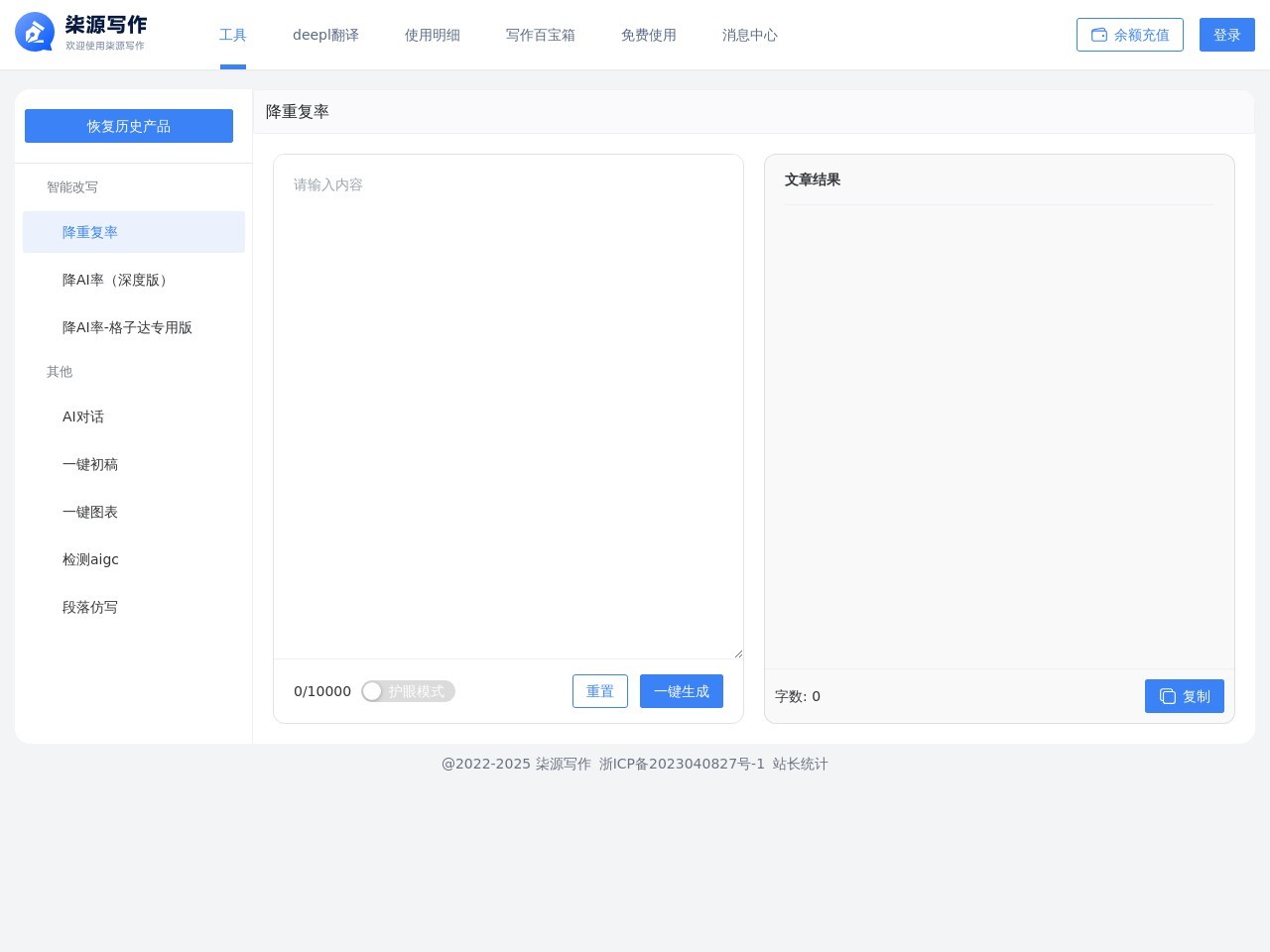Image resolution: width=1270 pixels, height=952 pixels.
Task: Open 写作百宝箱 menu item
Action: (x=541, y=35)
